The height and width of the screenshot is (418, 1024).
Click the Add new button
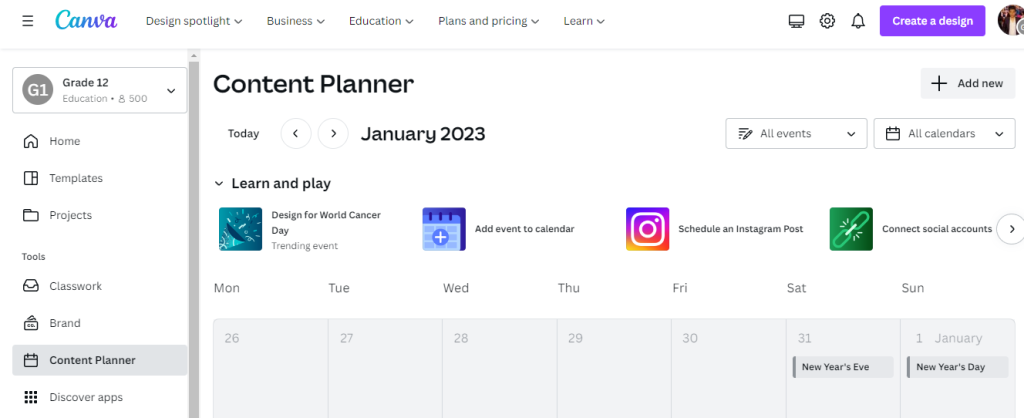pos(968,83)
